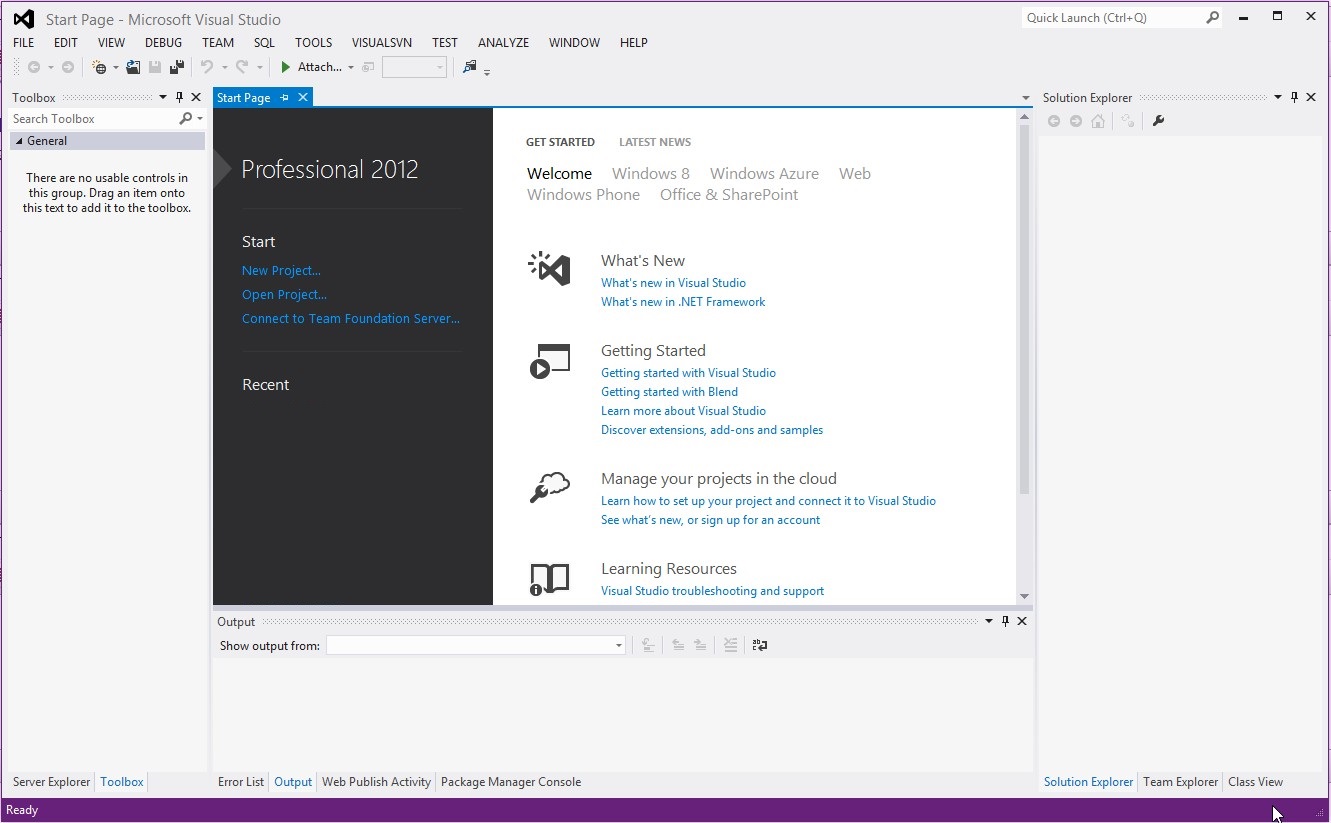Image resolution: width=1331 pixels, height=823 pixels.
Task: Open the Getting started with Blend link
Action: tap(669, 391)
